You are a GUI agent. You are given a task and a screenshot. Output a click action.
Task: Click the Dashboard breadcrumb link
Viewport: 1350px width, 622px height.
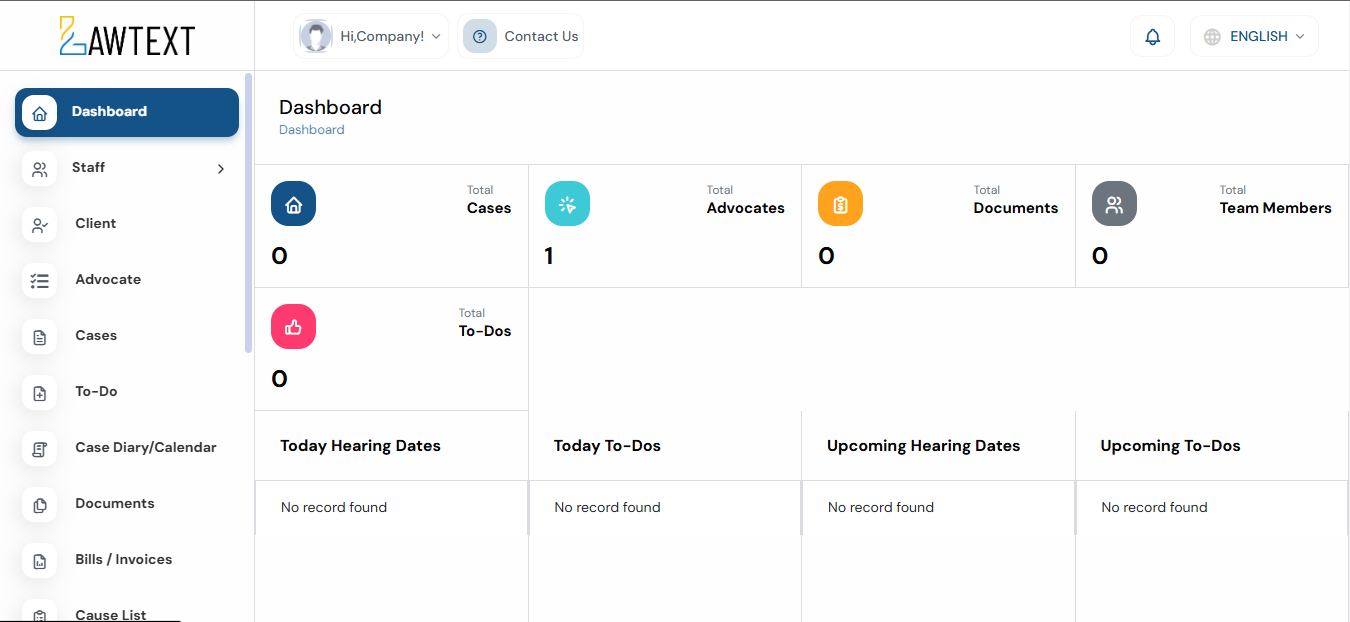(x=312, y=130)
